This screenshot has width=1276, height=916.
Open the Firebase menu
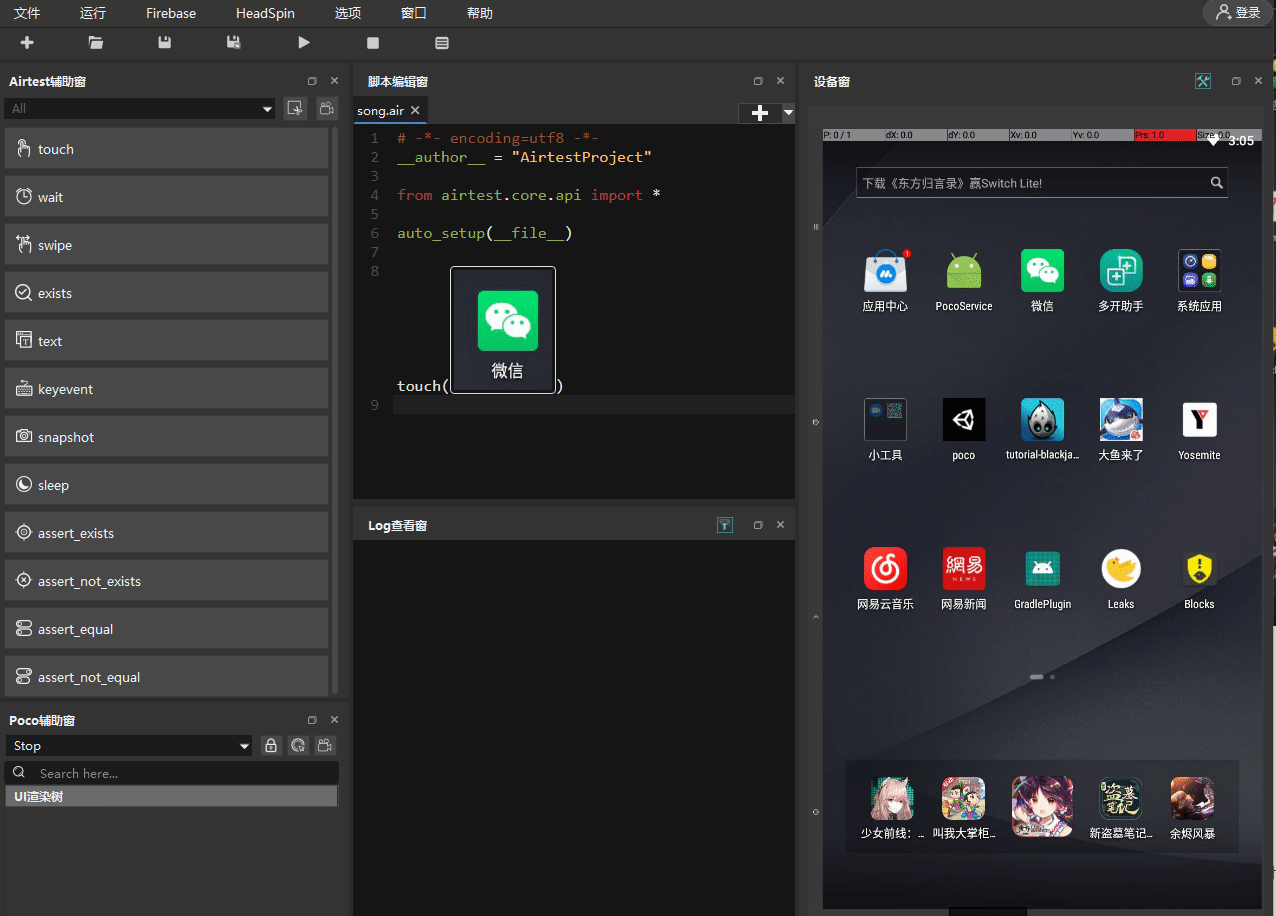click(x=171, y=13)
